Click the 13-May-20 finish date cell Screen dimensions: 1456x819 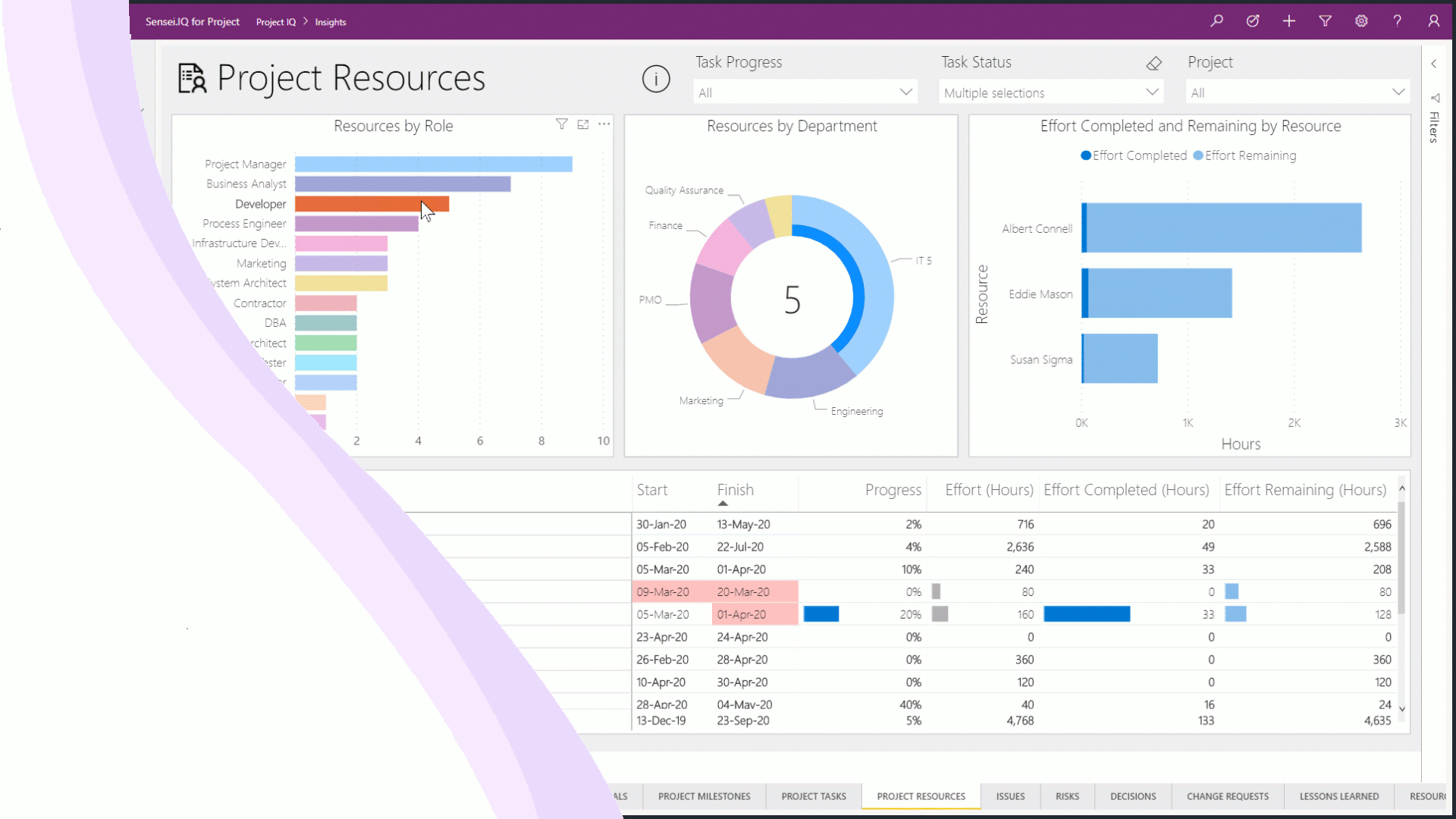click(x=743, y=524)
